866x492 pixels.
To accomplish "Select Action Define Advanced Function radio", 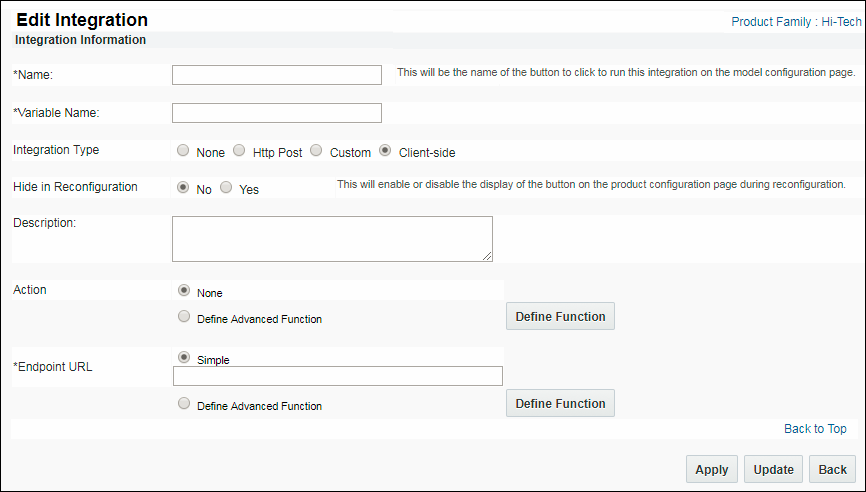I will coord(184,316).
